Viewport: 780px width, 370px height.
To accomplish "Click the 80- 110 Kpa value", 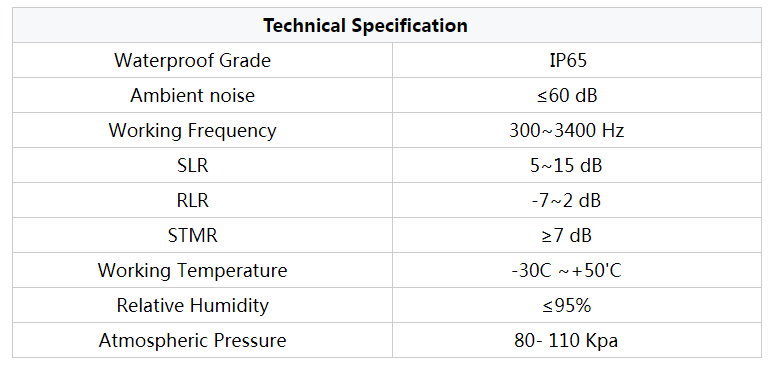I will tap(567, 341).
